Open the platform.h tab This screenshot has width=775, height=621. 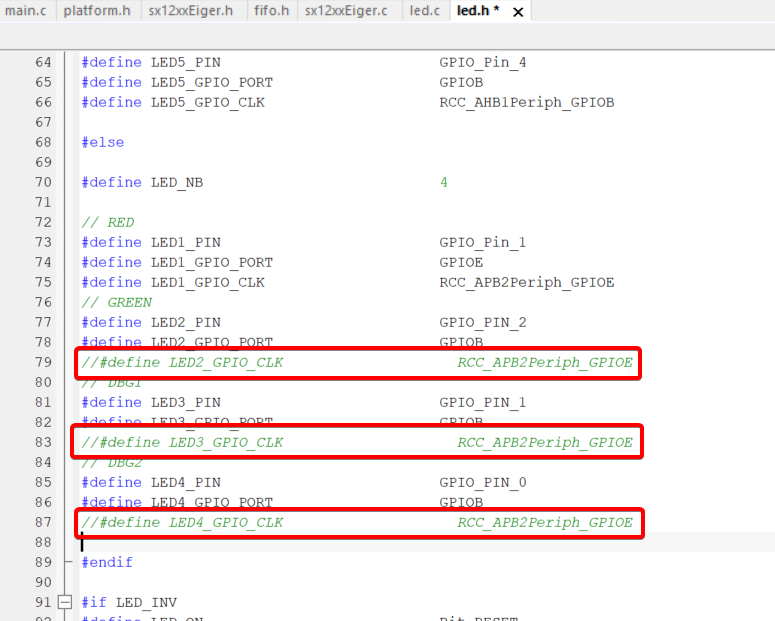pyautogui.click(x=97, y=11)
